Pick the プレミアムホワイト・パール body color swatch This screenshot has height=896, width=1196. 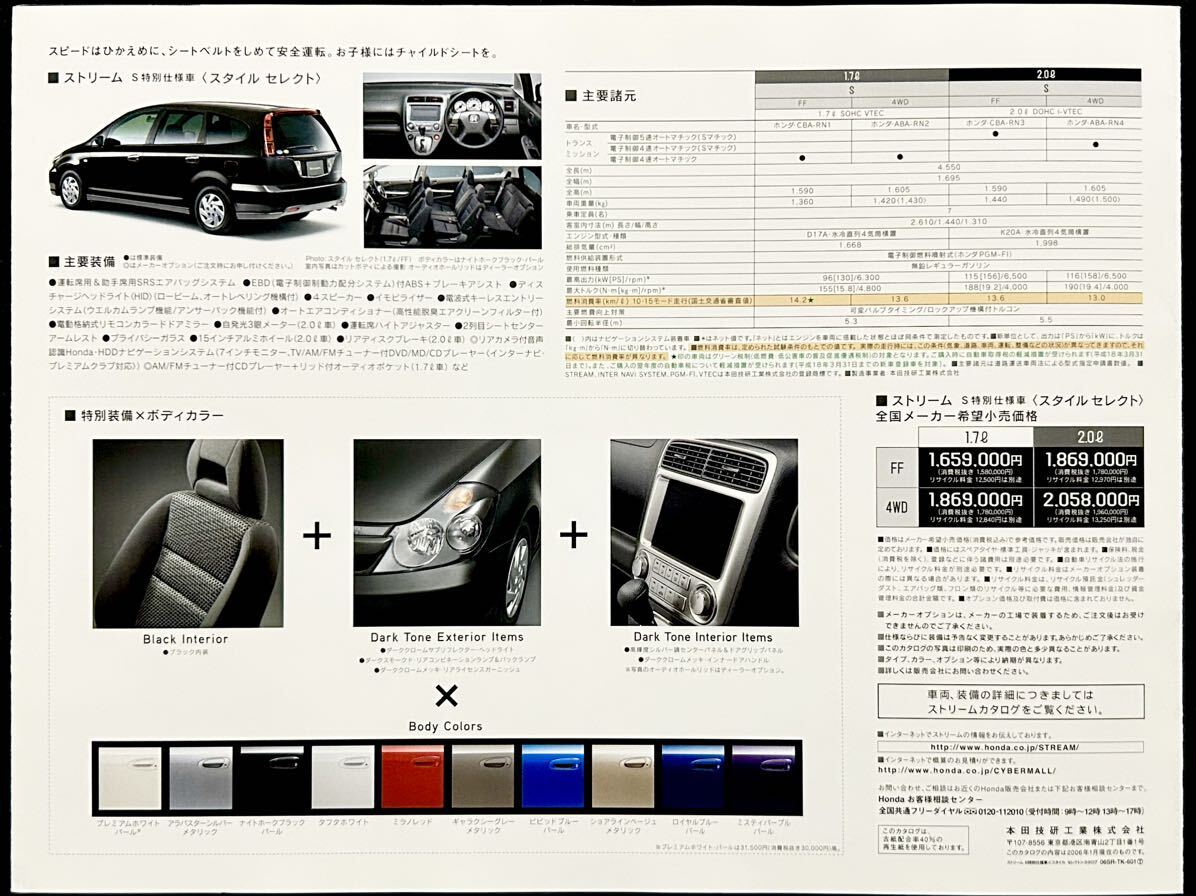pyautogui.click(x=130, y=778)
